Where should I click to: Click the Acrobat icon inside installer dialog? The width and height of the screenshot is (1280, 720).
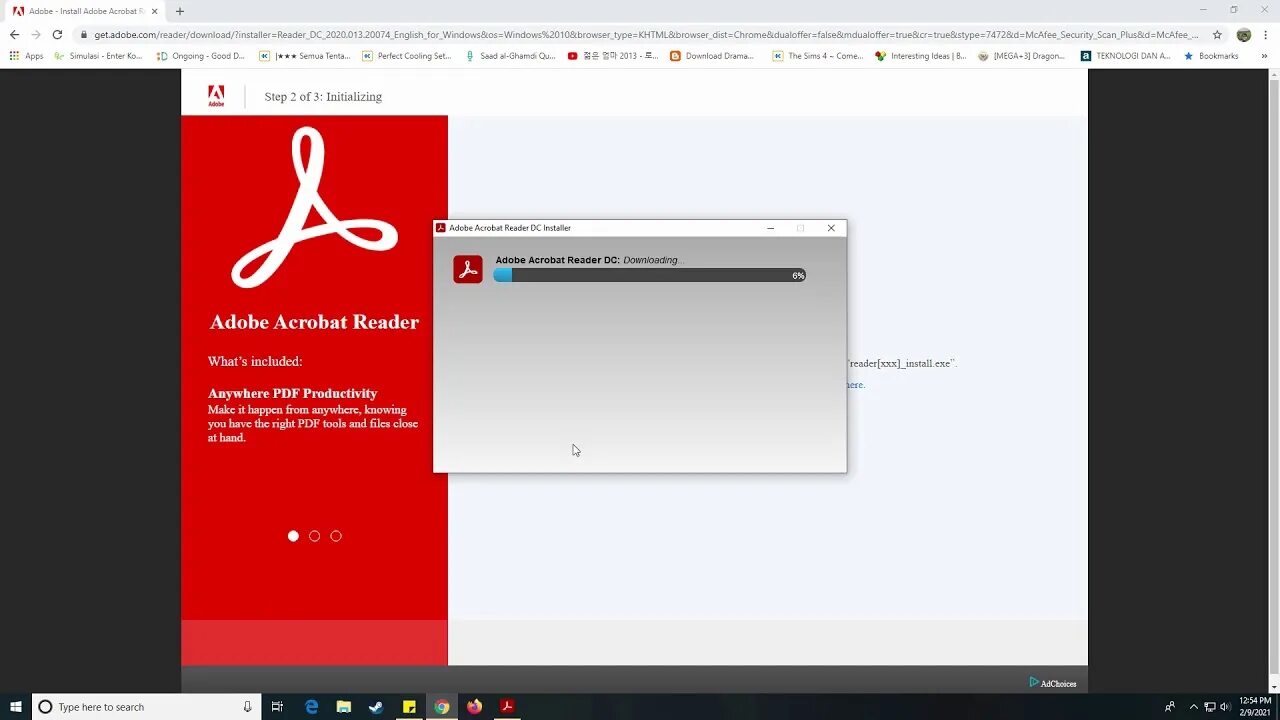[468, 269]
